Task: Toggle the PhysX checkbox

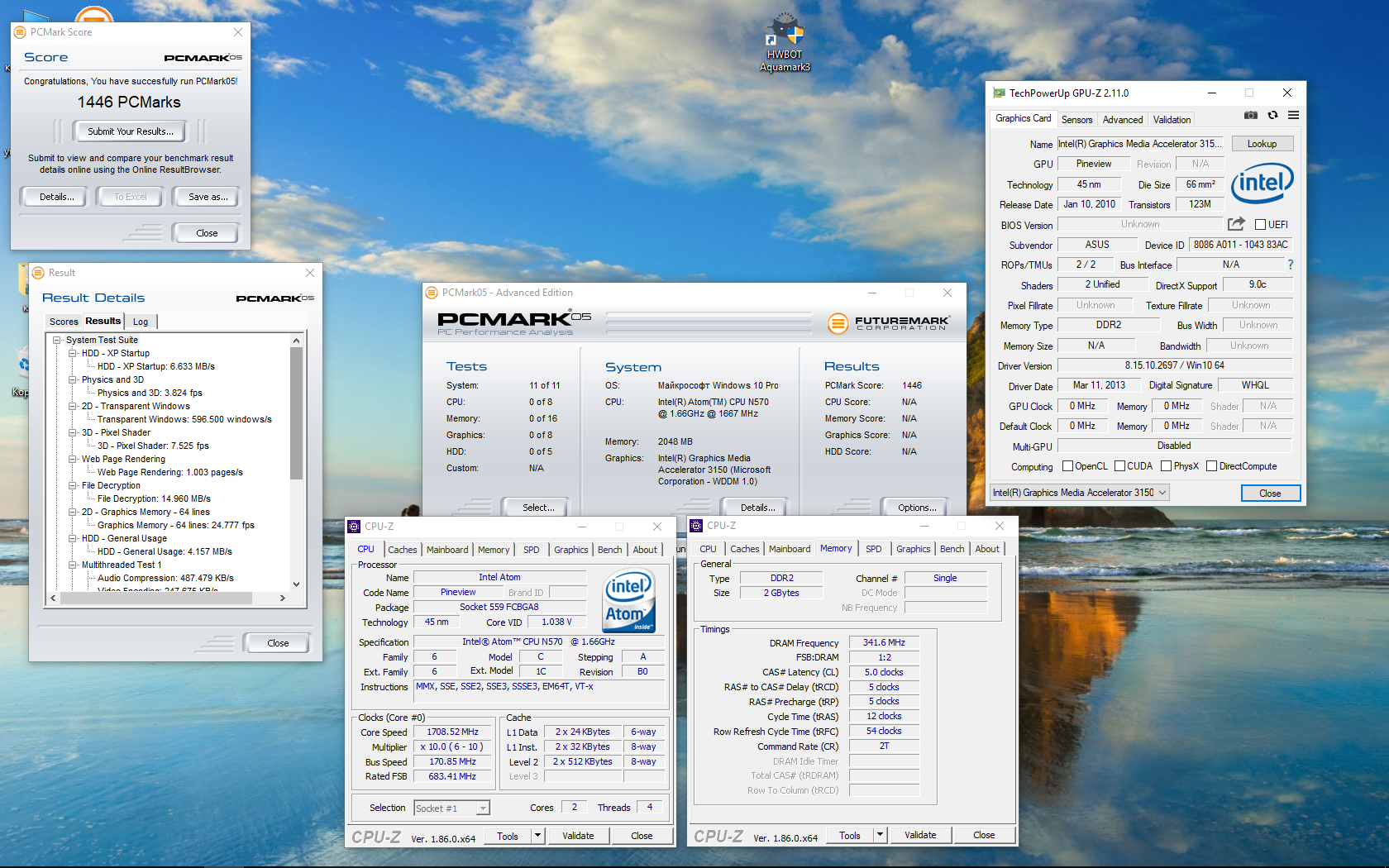Action: [1166, 466]
